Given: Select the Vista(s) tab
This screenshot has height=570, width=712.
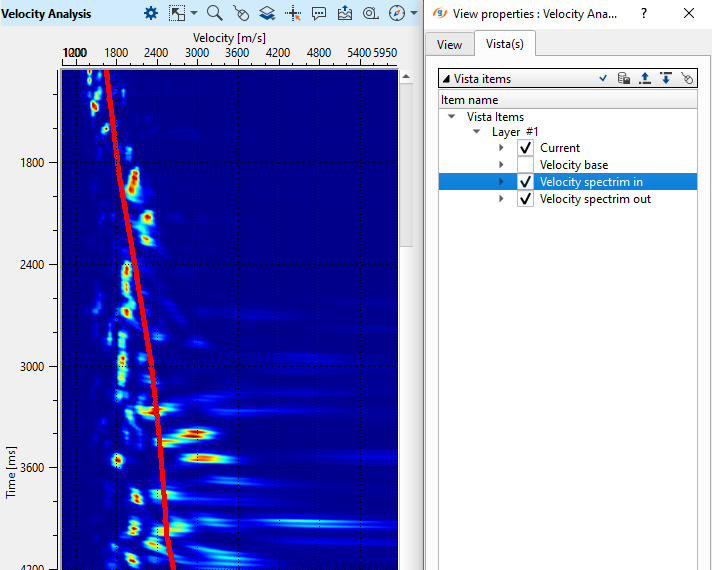Looking at the screenshot, I should 505,44.
